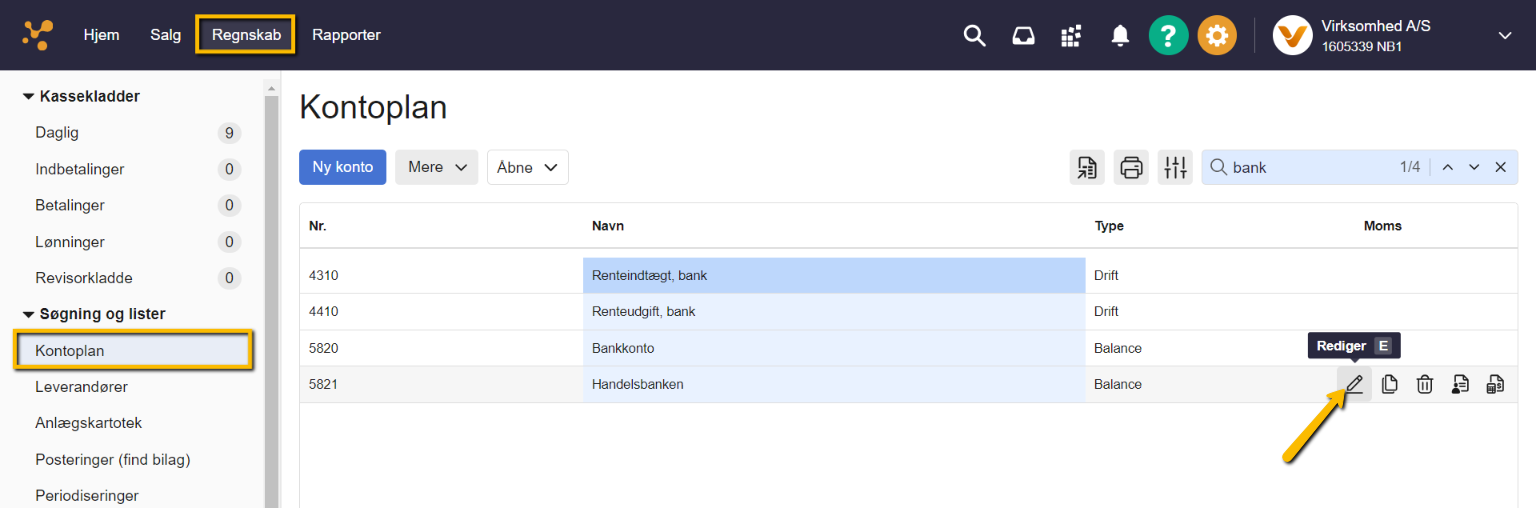This screenshot has height=508, width=1536.
Task: Open the Åbne dropdown
Action: (527, 167)
